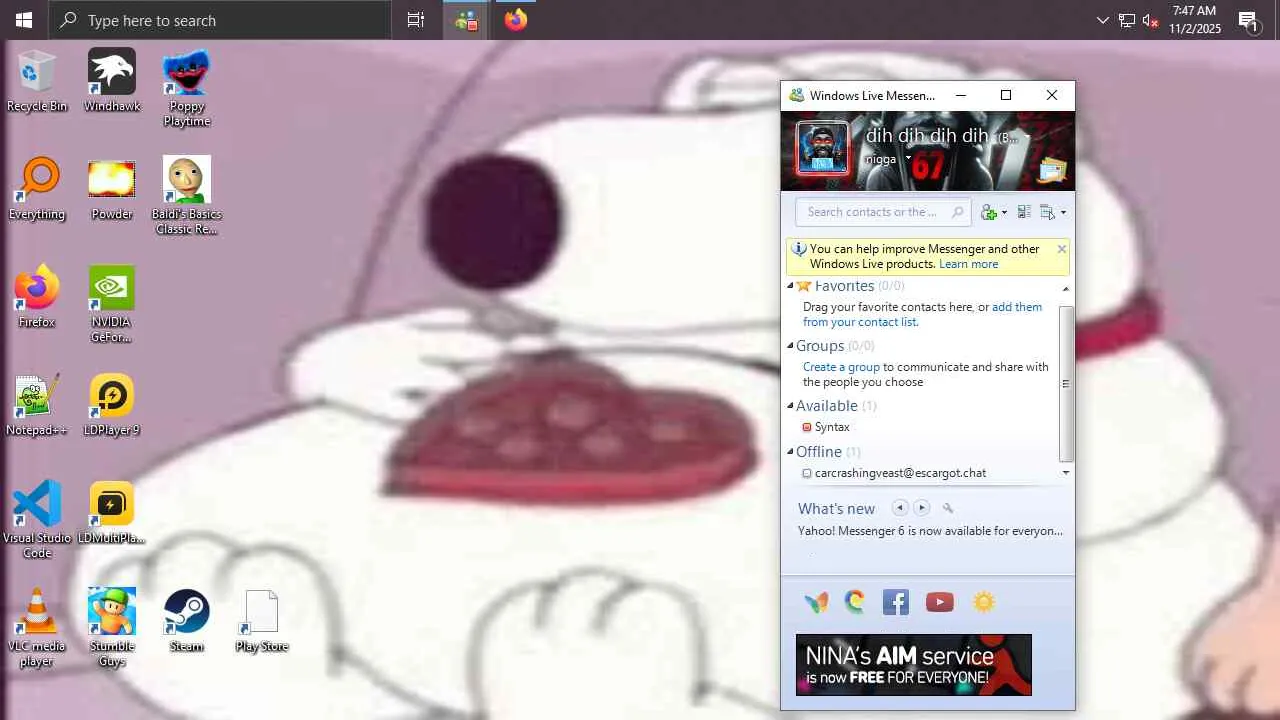
Task: Focus the Search contacts field
Action: coord(883,212)
